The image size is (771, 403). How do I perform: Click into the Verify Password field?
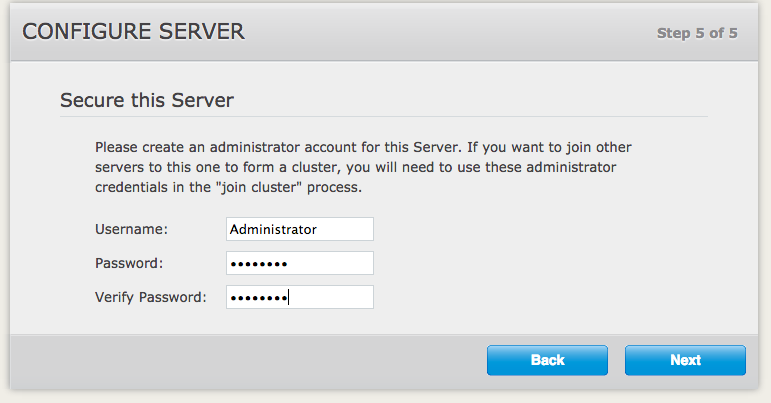(300, 297)
